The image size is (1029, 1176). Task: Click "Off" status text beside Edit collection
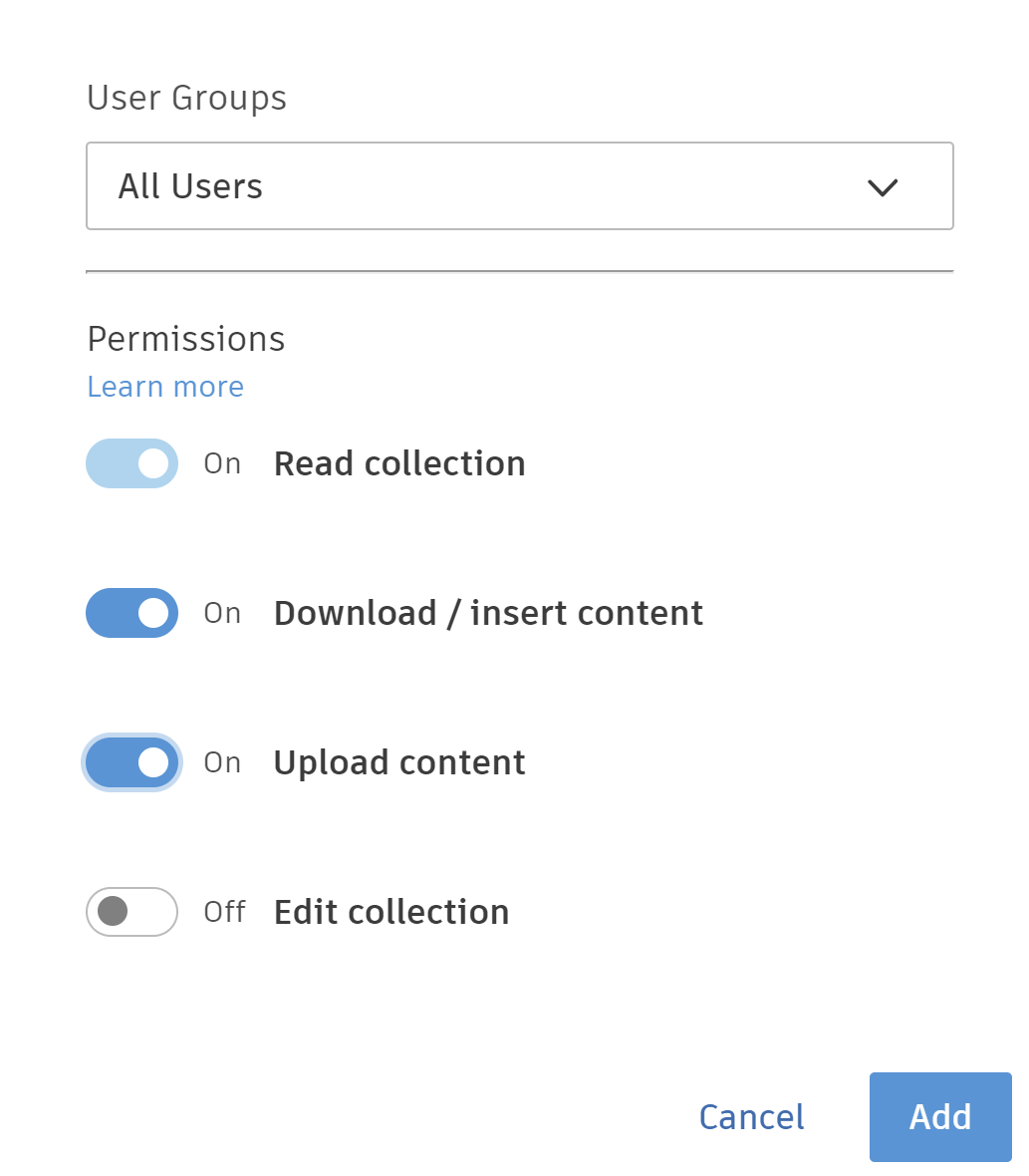click(224, 913)
